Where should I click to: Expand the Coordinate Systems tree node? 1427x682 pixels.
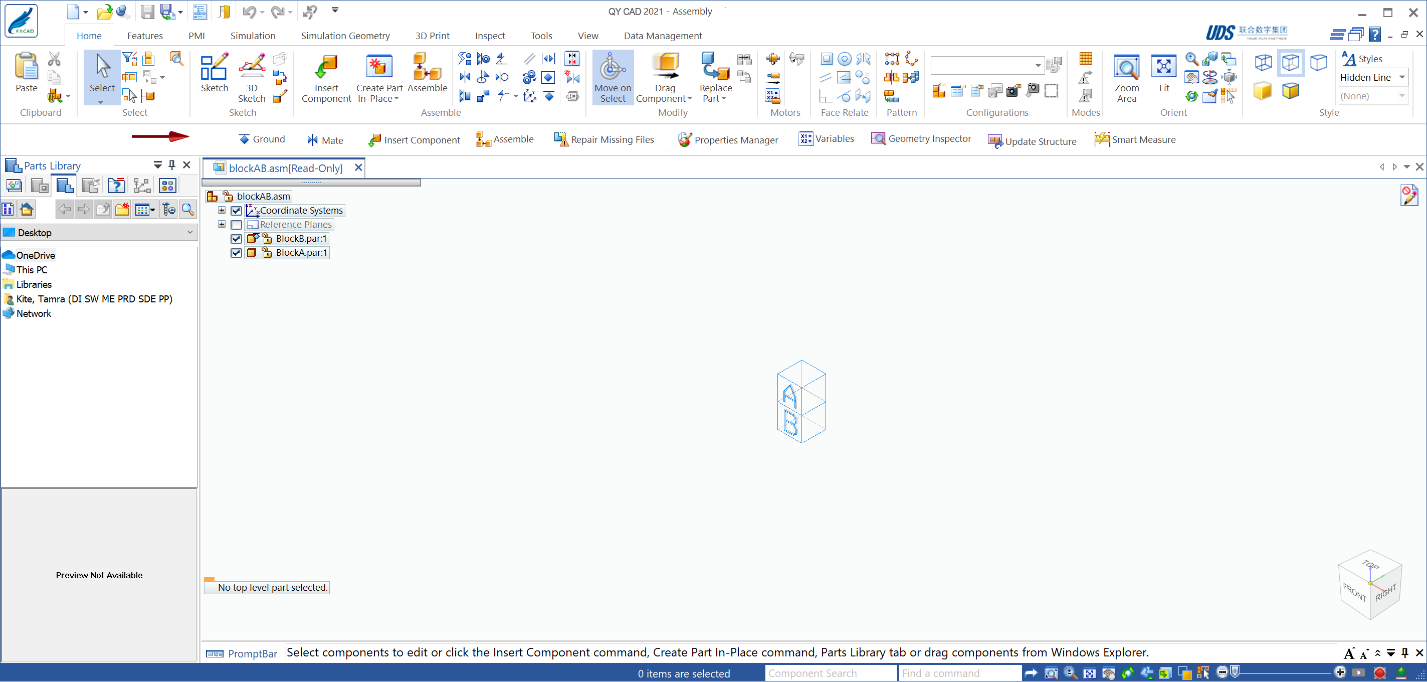pos(222,211)
